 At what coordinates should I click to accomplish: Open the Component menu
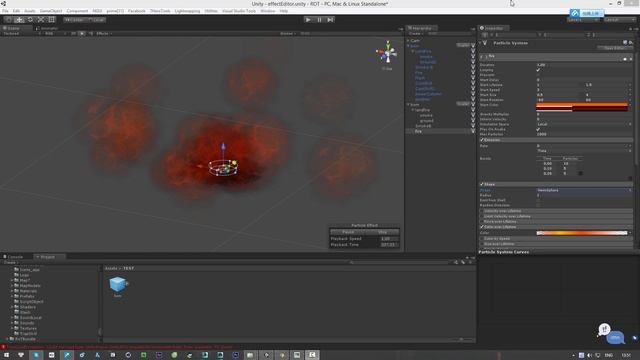click(x=77, y=11)
